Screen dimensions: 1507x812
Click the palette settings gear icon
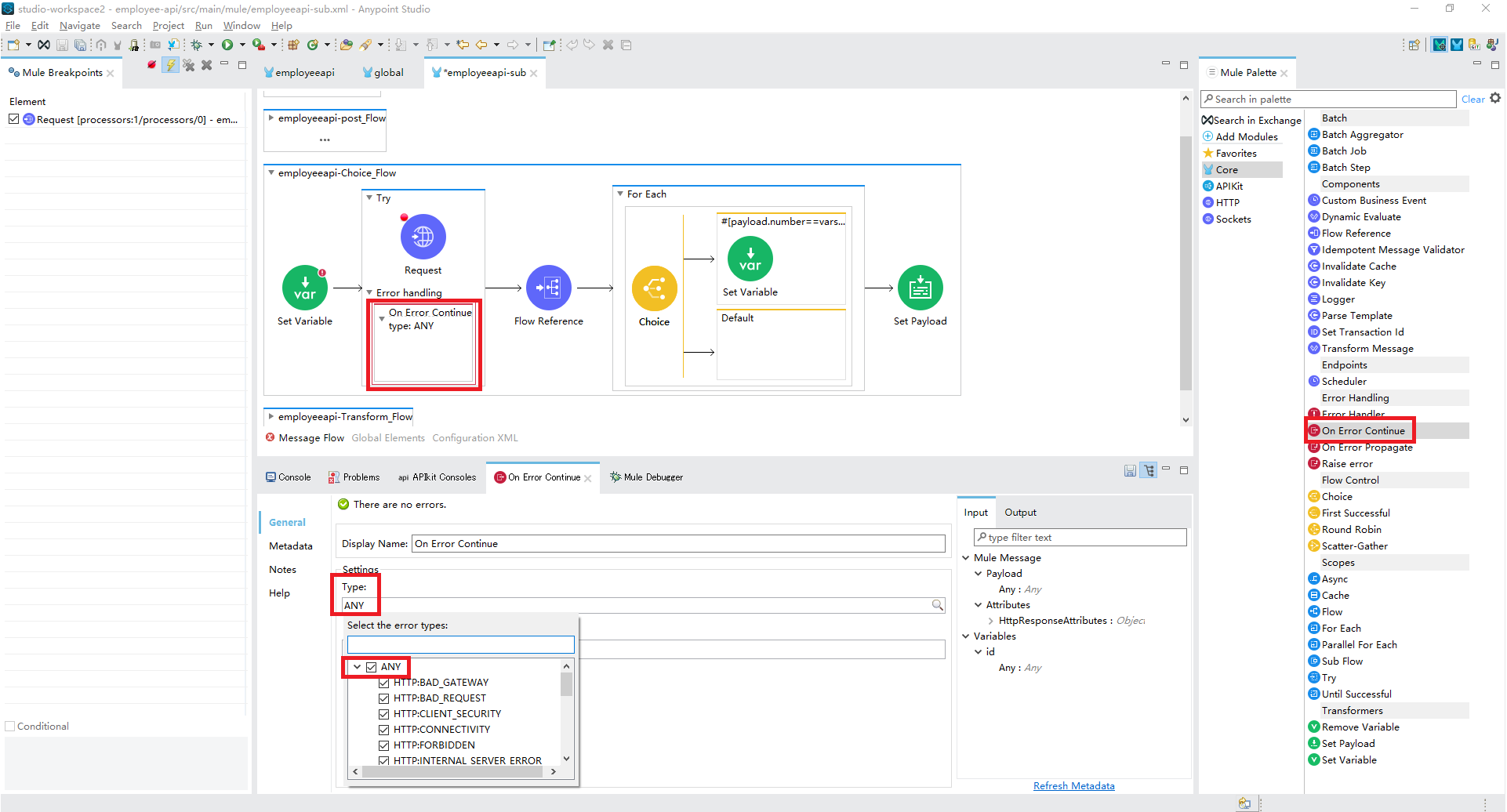coord(1495,99)
